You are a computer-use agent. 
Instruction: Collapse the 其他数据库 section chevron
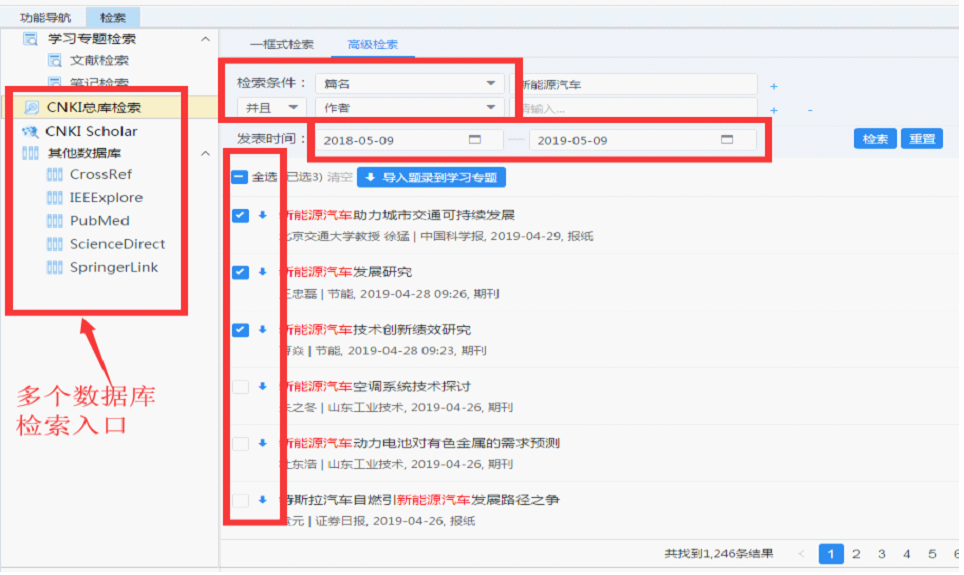click(205, 153)
